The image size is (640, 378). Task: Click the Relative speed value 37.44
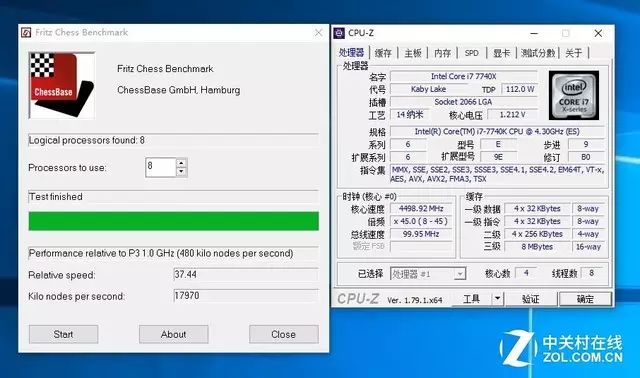pyautogui.click(x=246, y=274)
